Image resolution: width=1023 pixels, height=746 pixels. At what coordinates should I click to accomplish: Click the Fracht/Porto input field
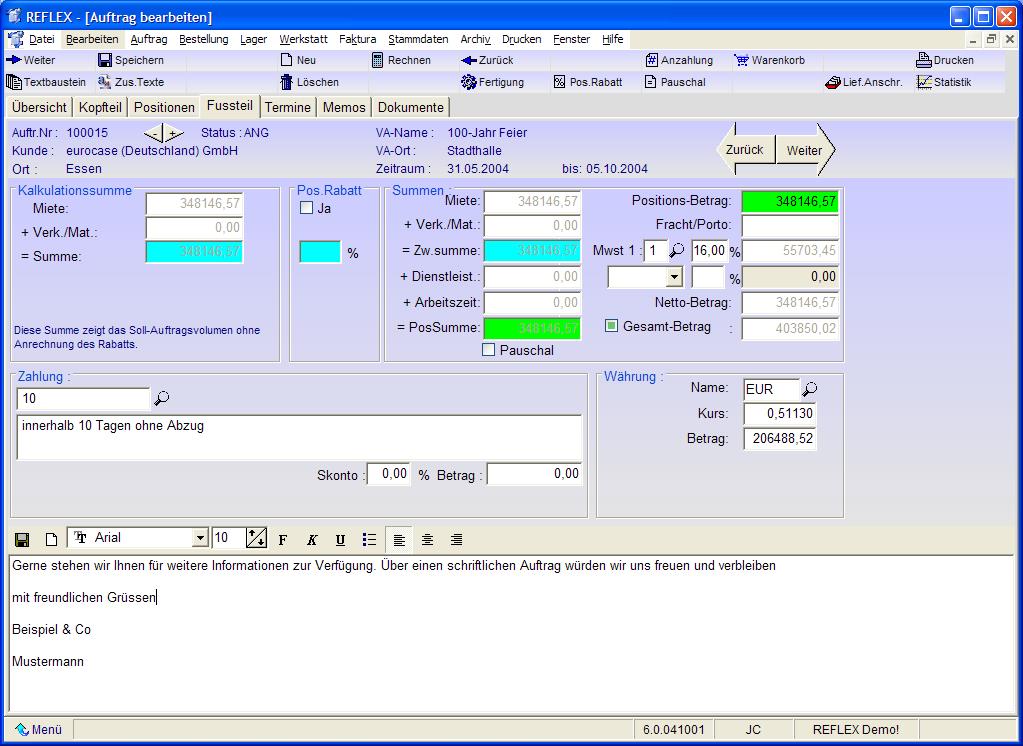(x=790, y=225)
